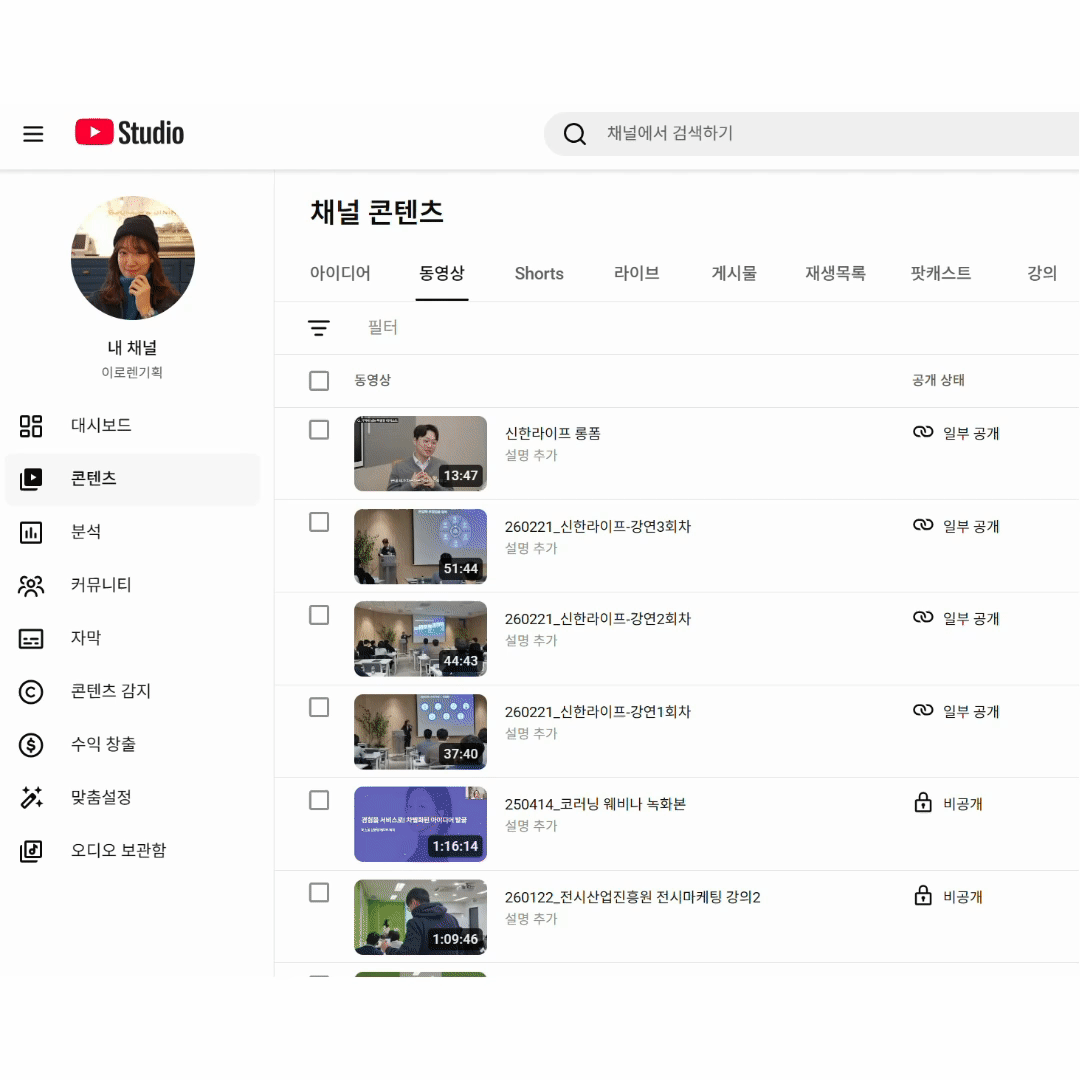Image resolution: width=1080 pixels, height=1080 pixels.
Task: Open the 44:43 강연2회차 thumbnail
Action: pos(420,638)
